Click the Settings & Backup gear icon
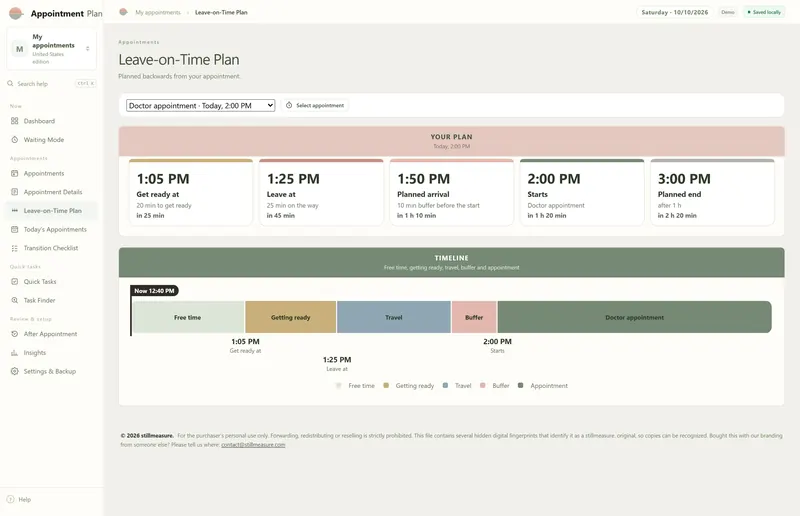Screen dimensions: 800x516 click(14, 371)
